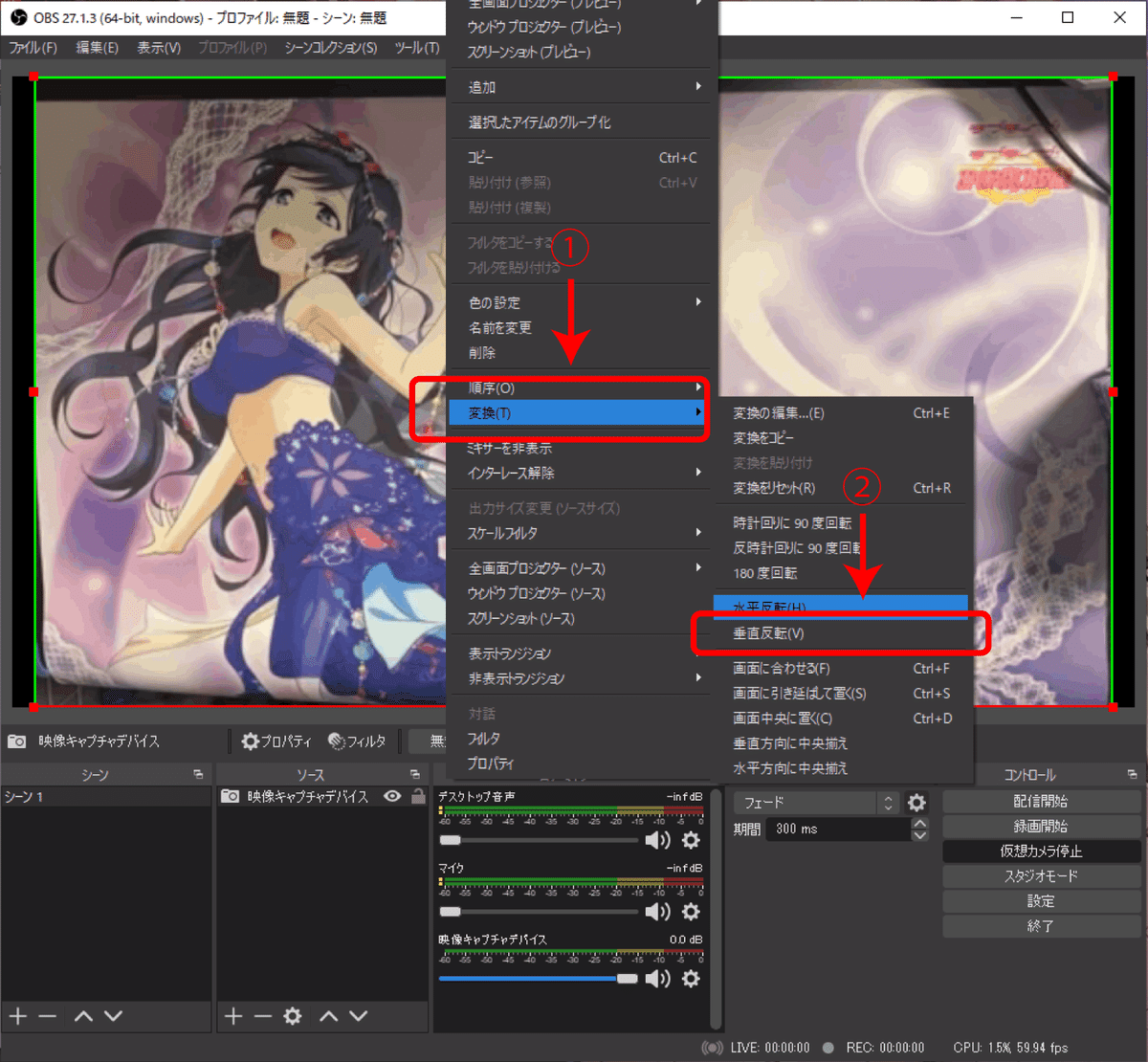Image resolution: width=1148 pixels, height=1062 pixels.
Task: Click the 300 ms duration field
Action: 839,829
